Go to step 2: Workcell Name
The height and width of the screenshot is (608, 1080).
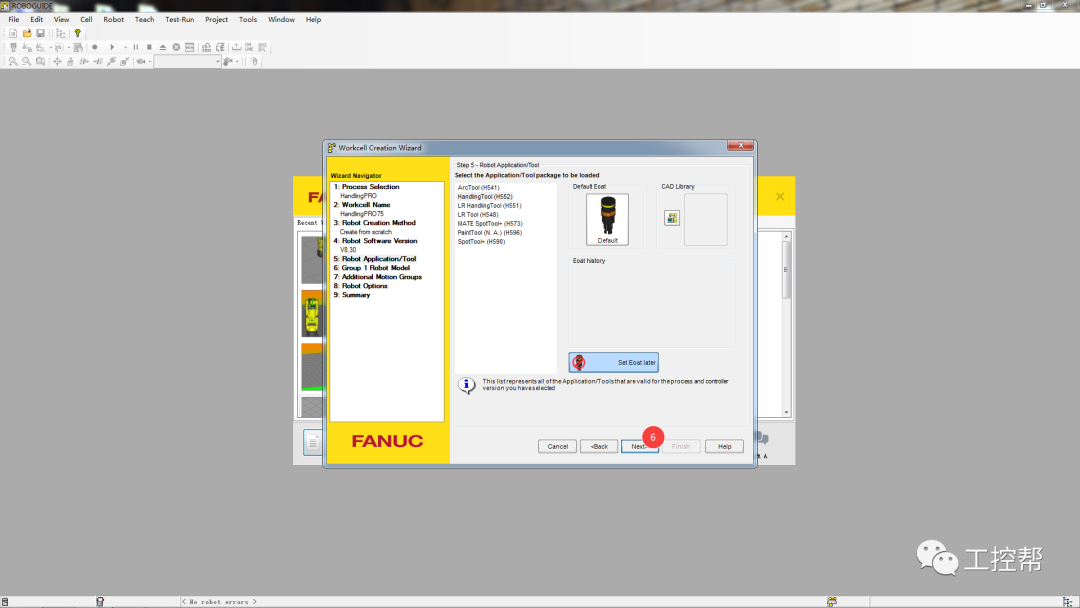(x=362, y=205)
